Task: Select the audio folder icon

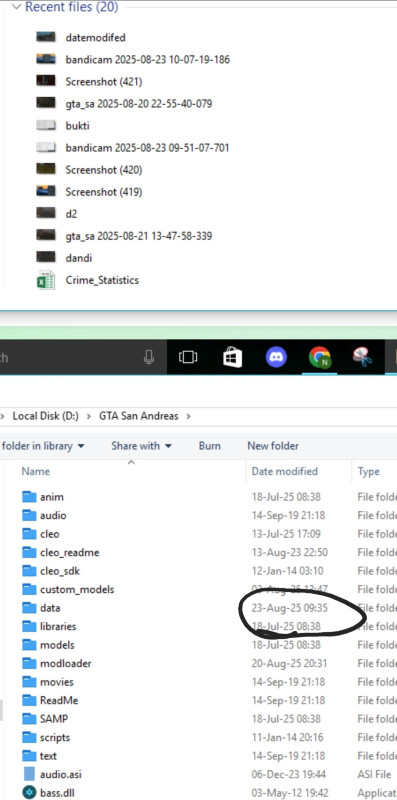Action: [30, 515]
